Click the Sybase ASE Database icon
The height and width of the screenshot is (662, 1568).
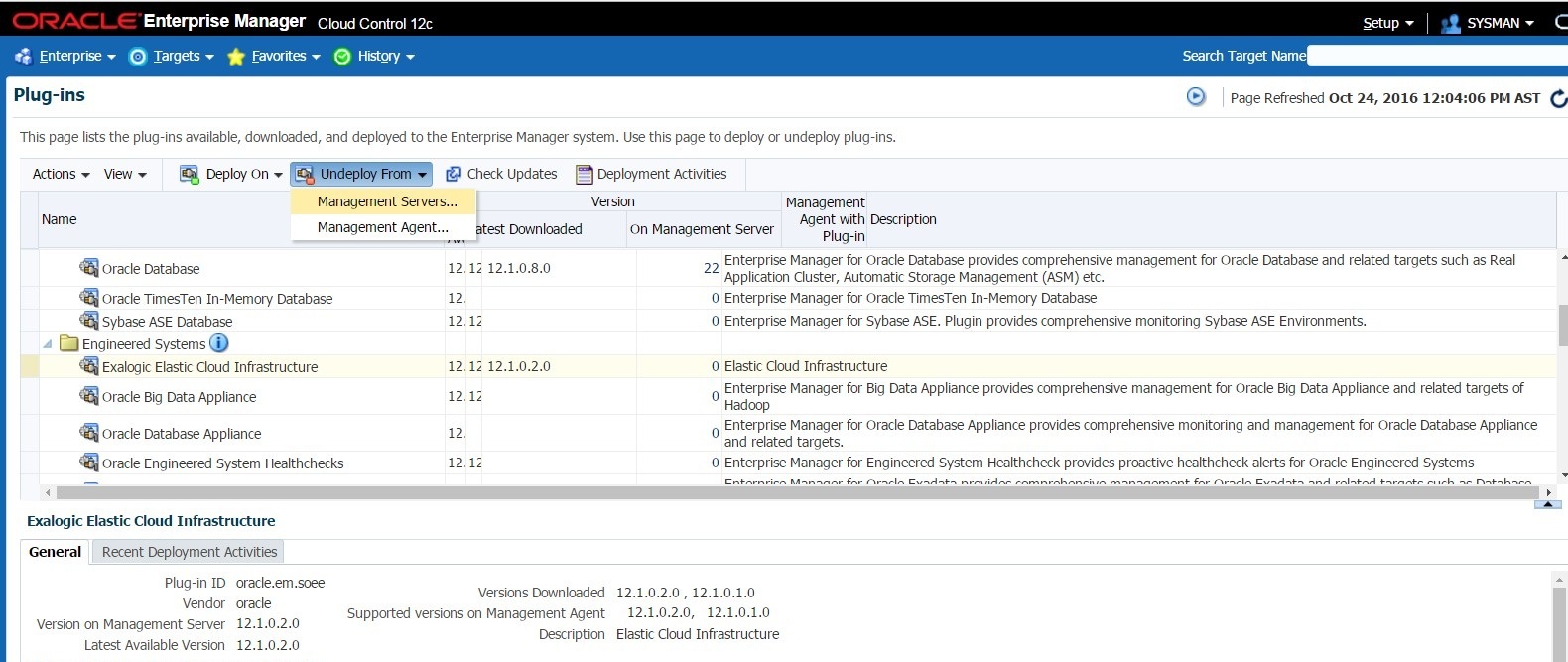coord(89,320)
